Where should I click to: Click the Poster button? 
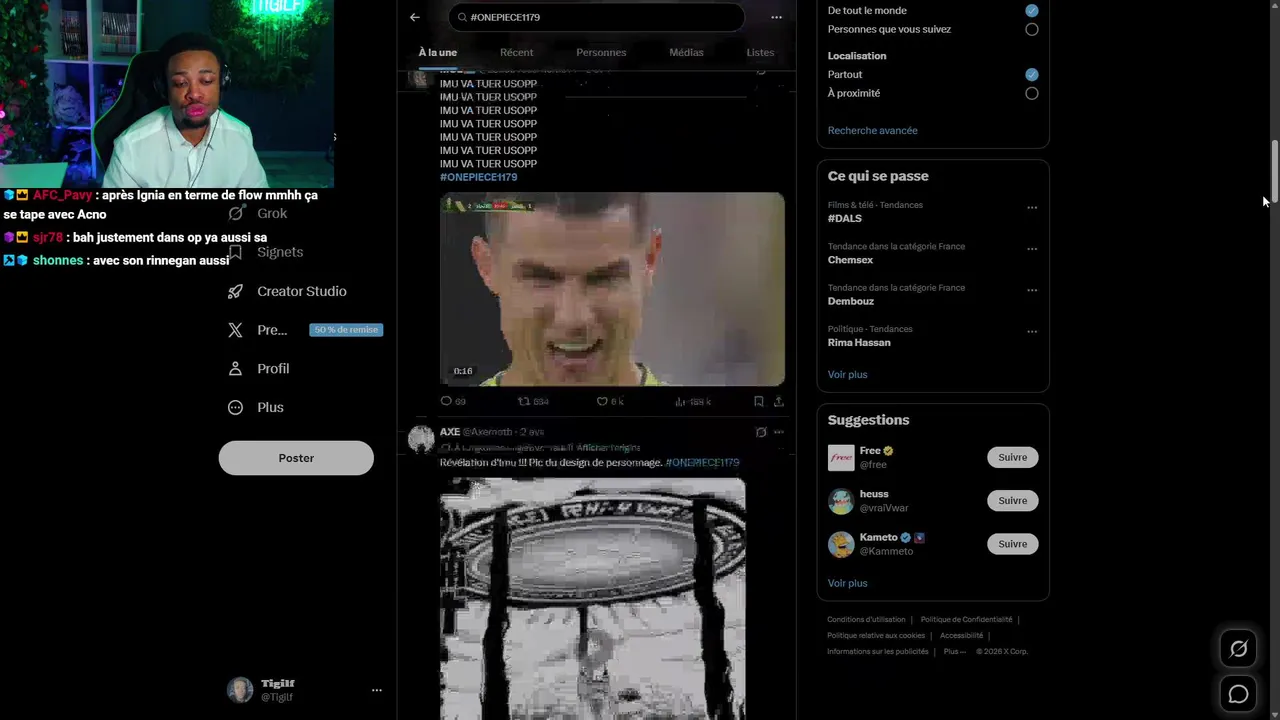(x=296, y=458)
